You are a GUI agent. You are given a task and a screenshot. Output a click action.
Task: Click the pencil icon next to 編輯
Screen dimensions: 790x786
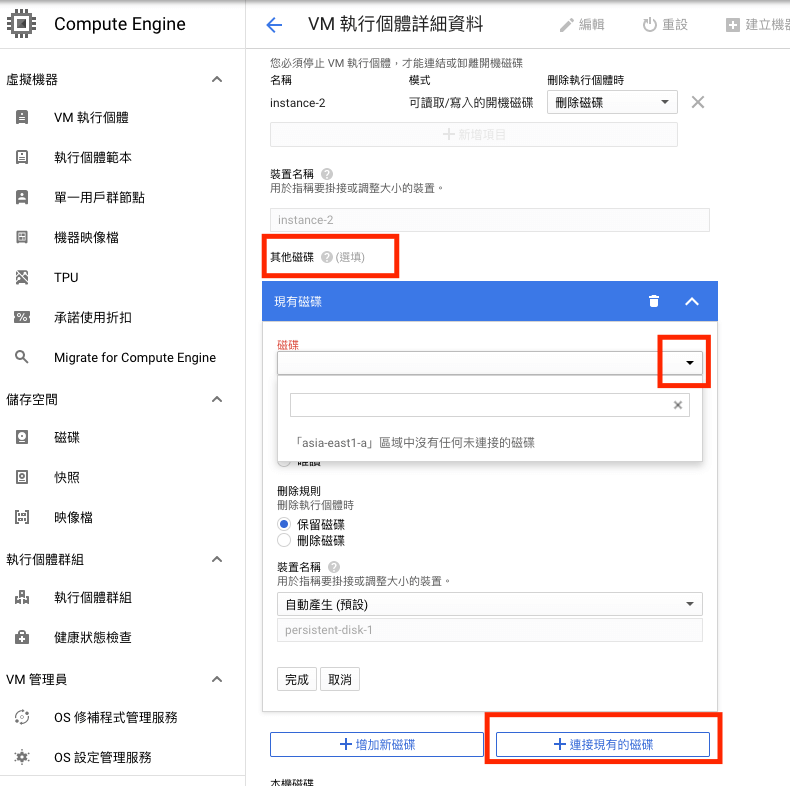[567, 25]
